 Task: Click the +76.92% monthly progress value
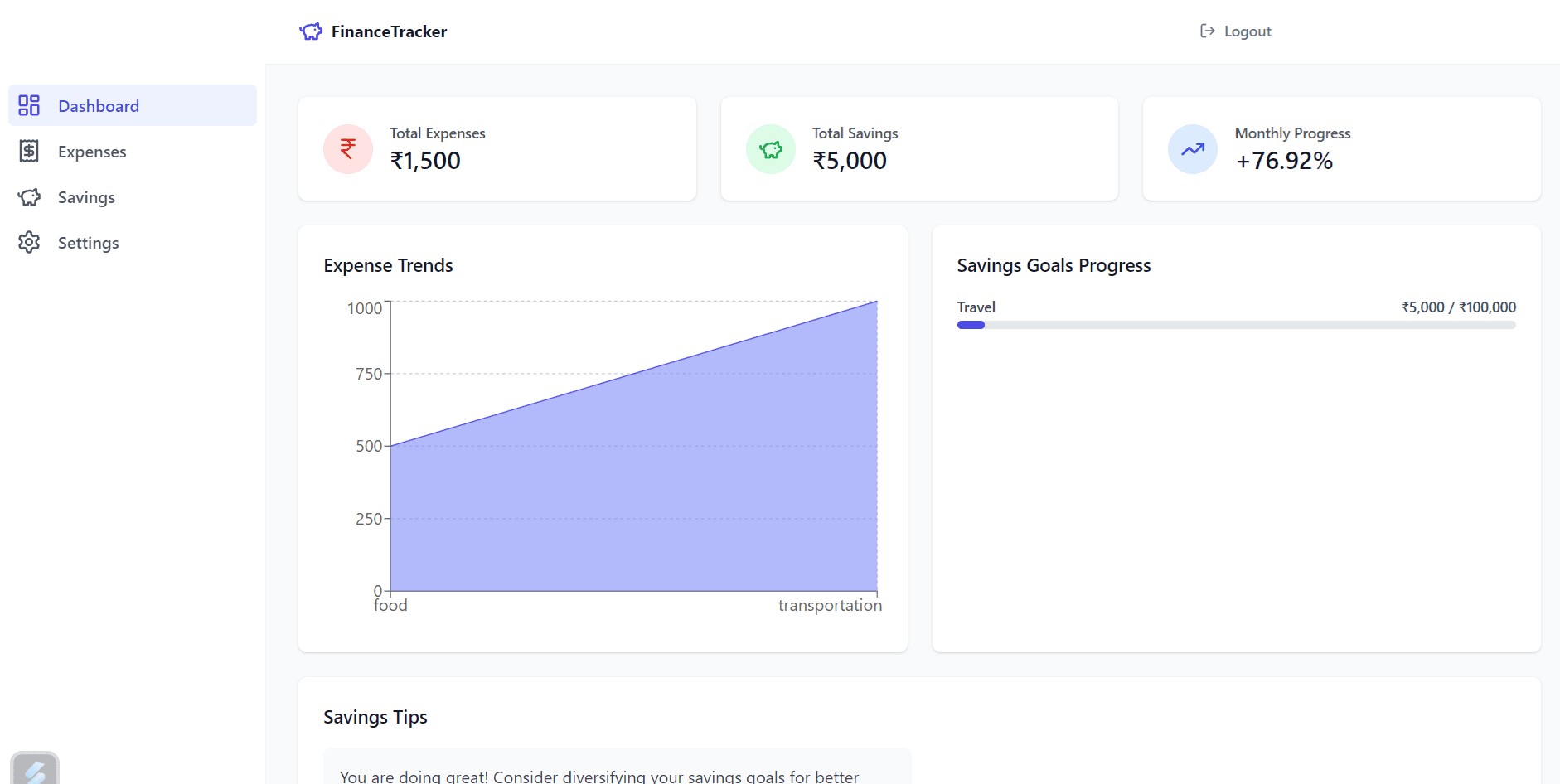(x=1284, y=161)
